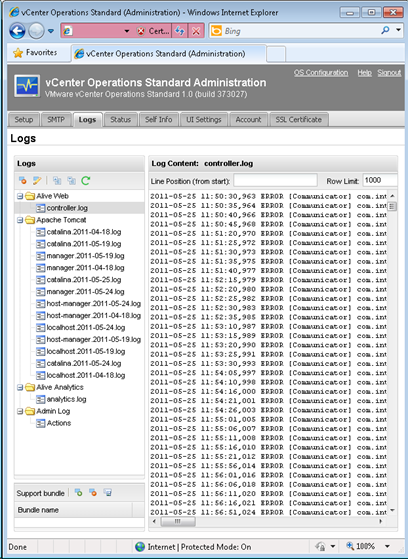The image size is (408, 559).
Task: Open Favorites star button
Action: pos(35,53)
